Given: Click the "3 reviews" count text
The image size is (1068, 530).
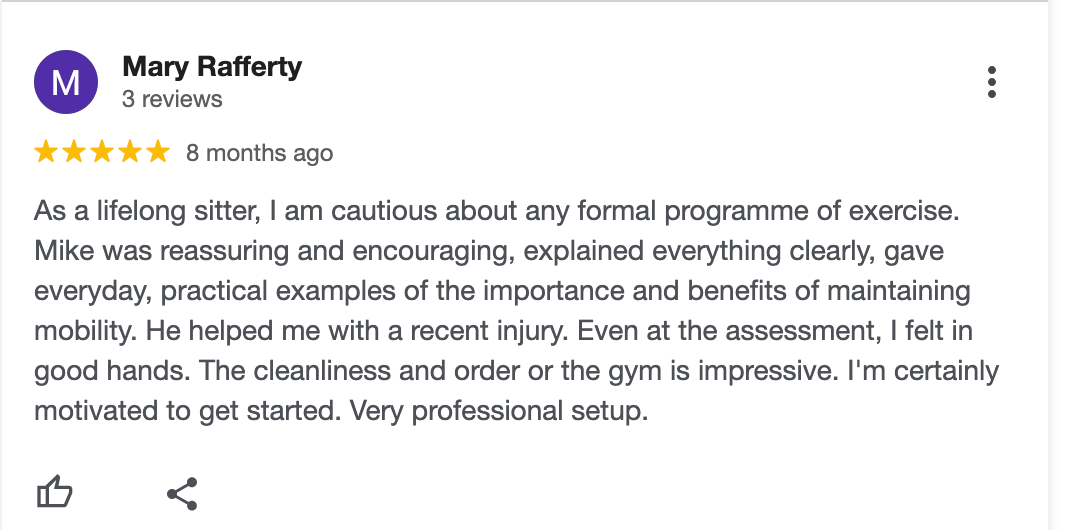Looking at the screenshot, I should coord(172,99).
